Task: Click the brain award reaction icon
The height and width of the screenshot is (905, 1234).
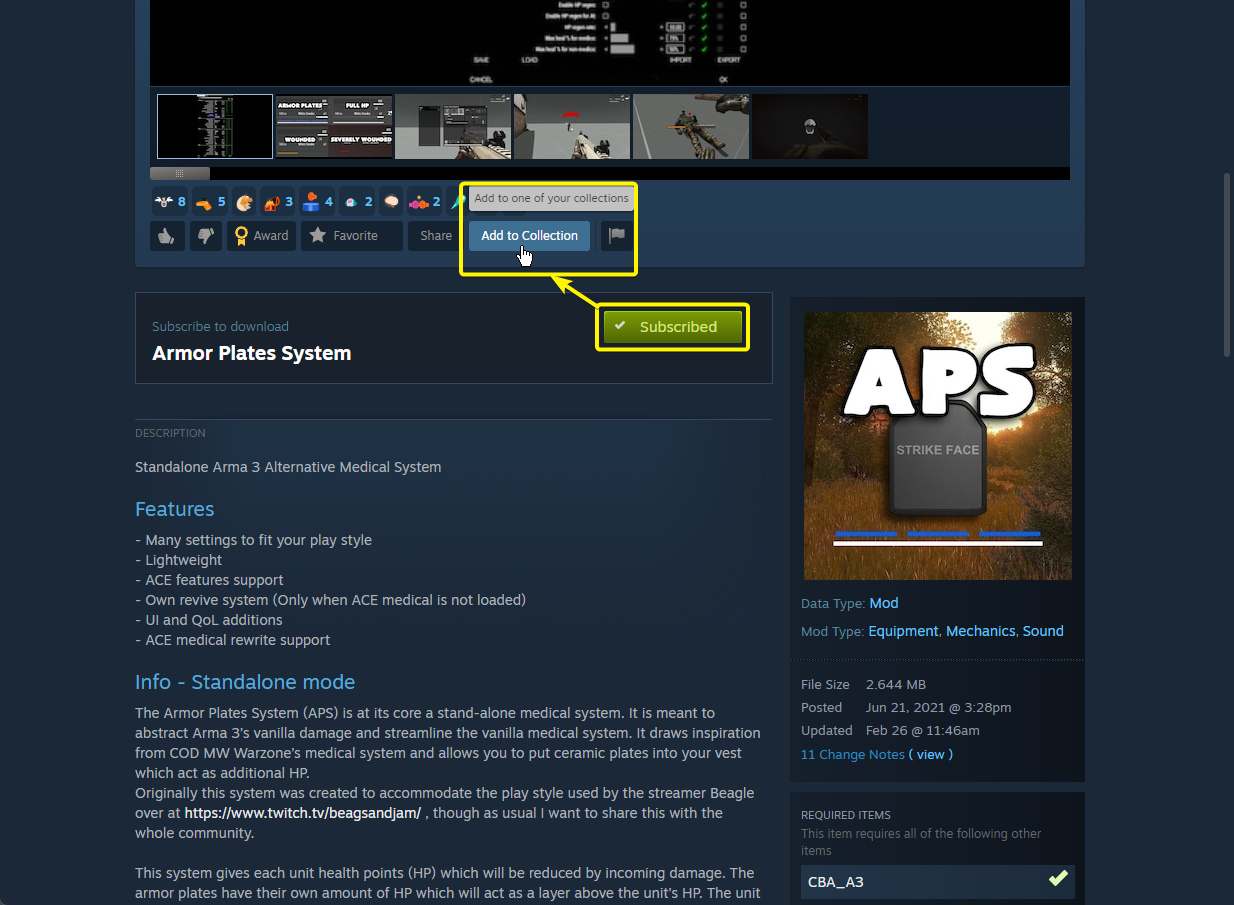Action: 392,202
